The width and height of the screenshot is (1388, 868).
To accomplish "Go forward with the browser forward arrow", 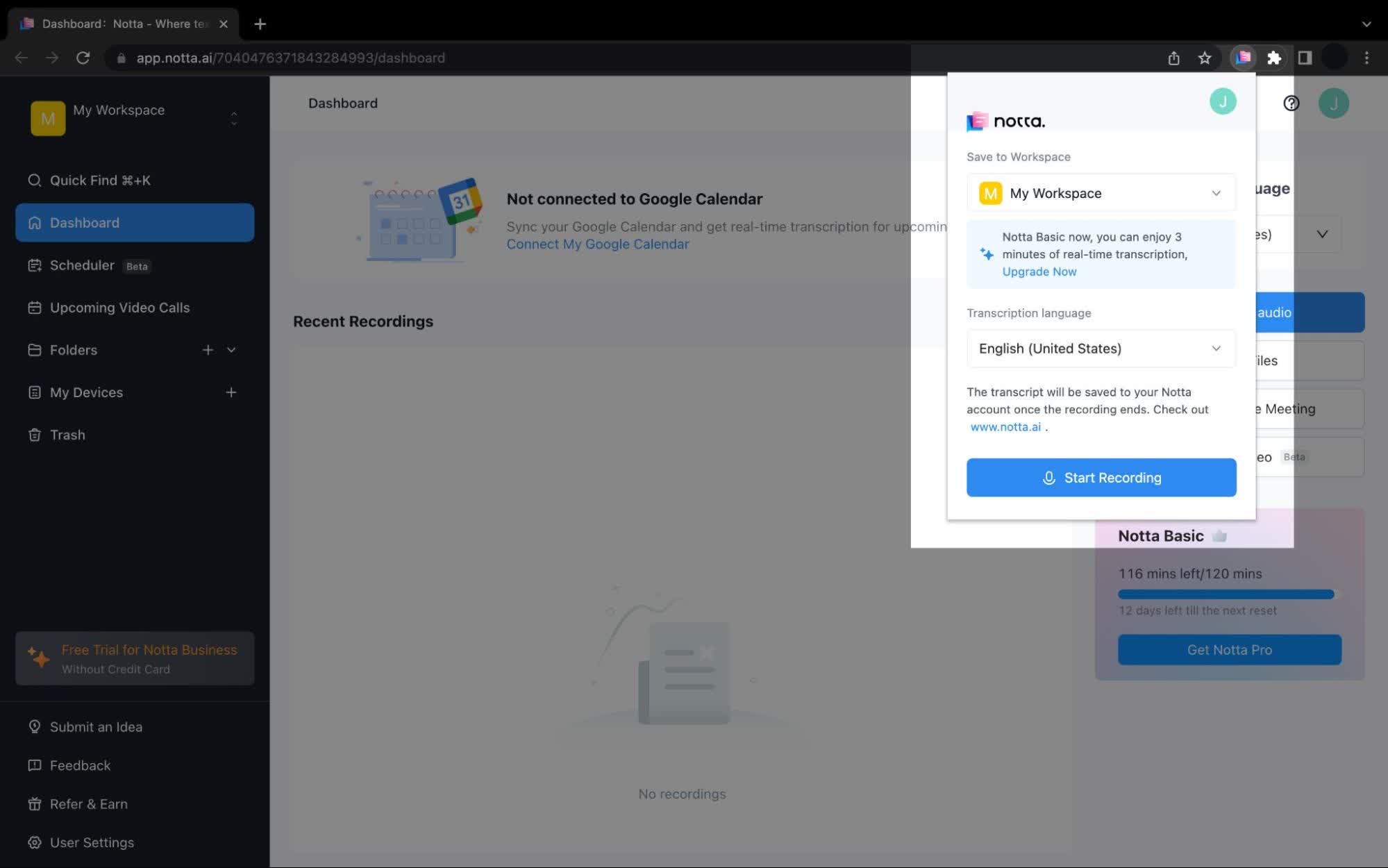I will pyautogui.click(x=52, y=58).
